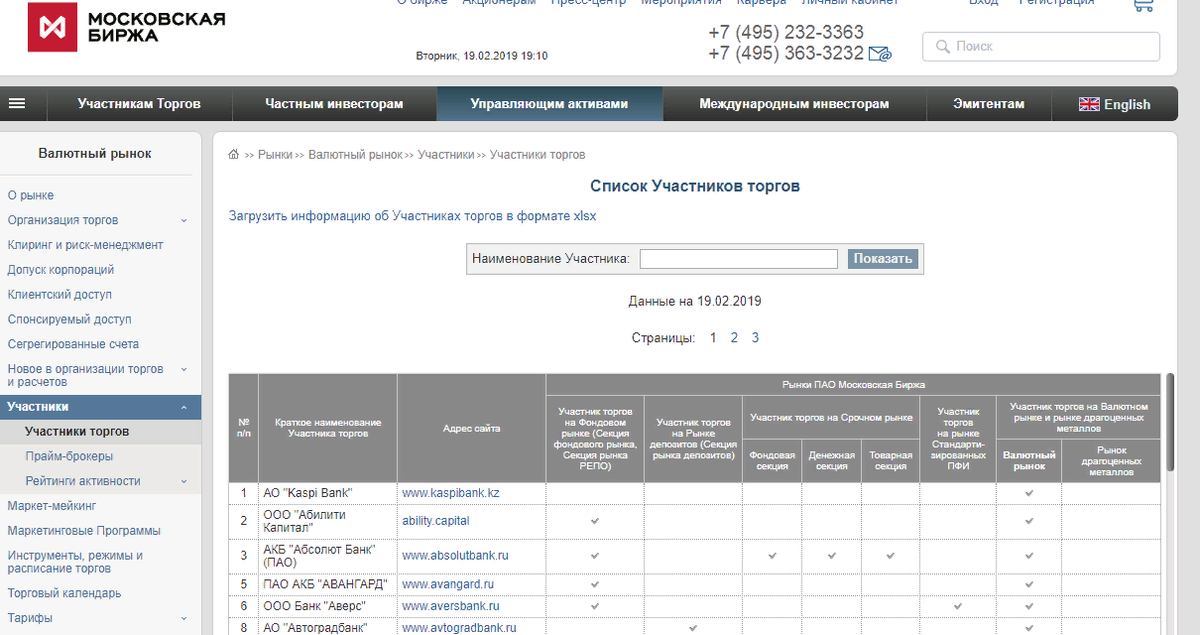Click the Фондовая секция checkmark for Абсолют Банк
The width and height of the screenshot is (1200, 635).
coord(772,555)
